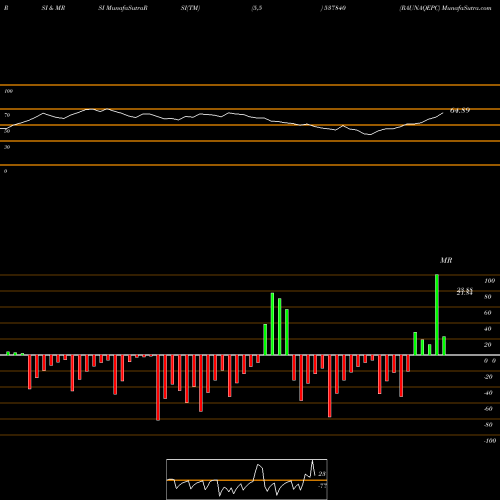This screenshot has height=500, width=500.
Task: Click the longest red bar near -80
Action: (158, 387)
